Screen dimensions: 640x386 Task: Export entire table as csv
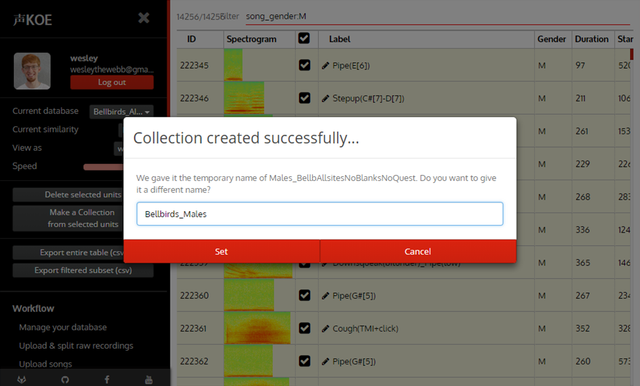pyautogui.click(x=68, y=253)
